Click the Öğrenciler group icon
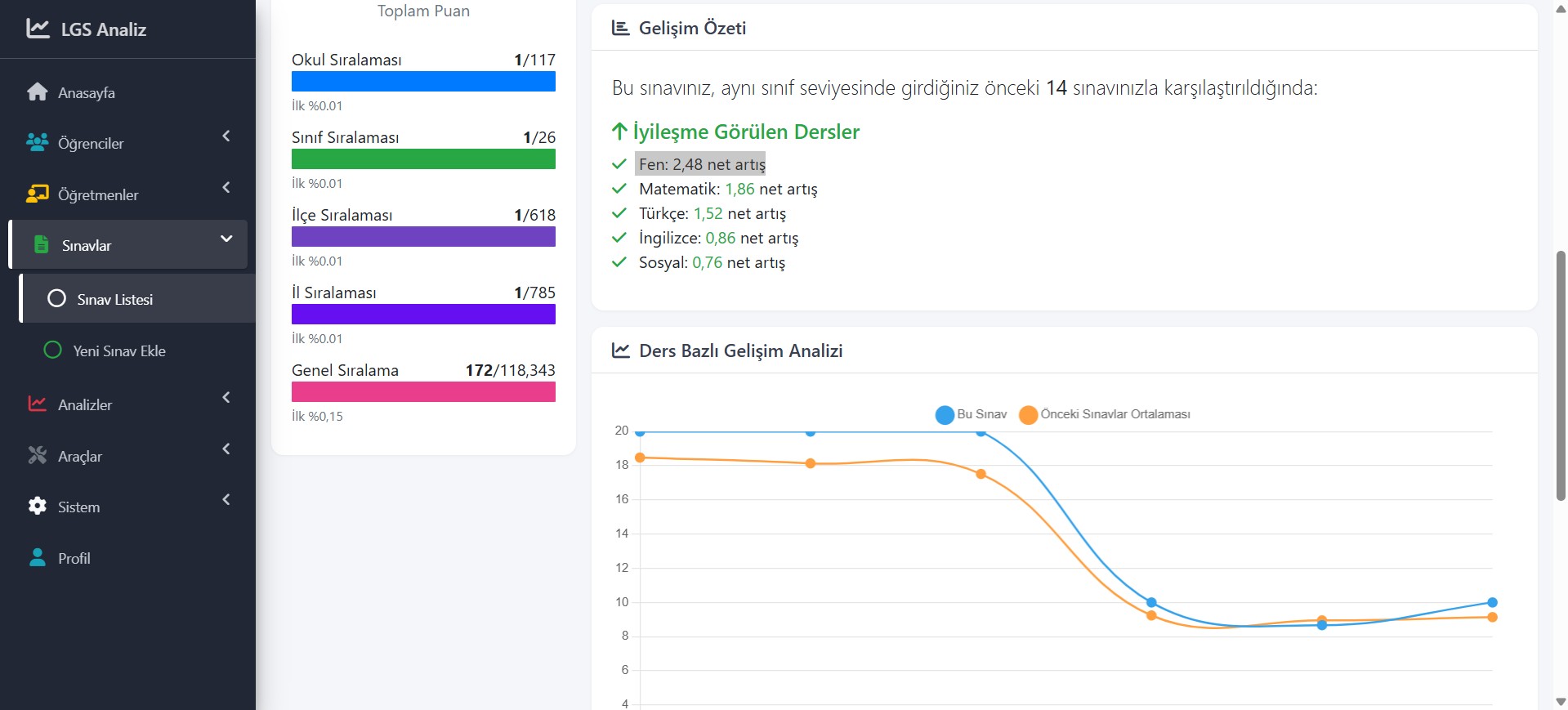This screenshot has height=710, width=1568. 38,143
